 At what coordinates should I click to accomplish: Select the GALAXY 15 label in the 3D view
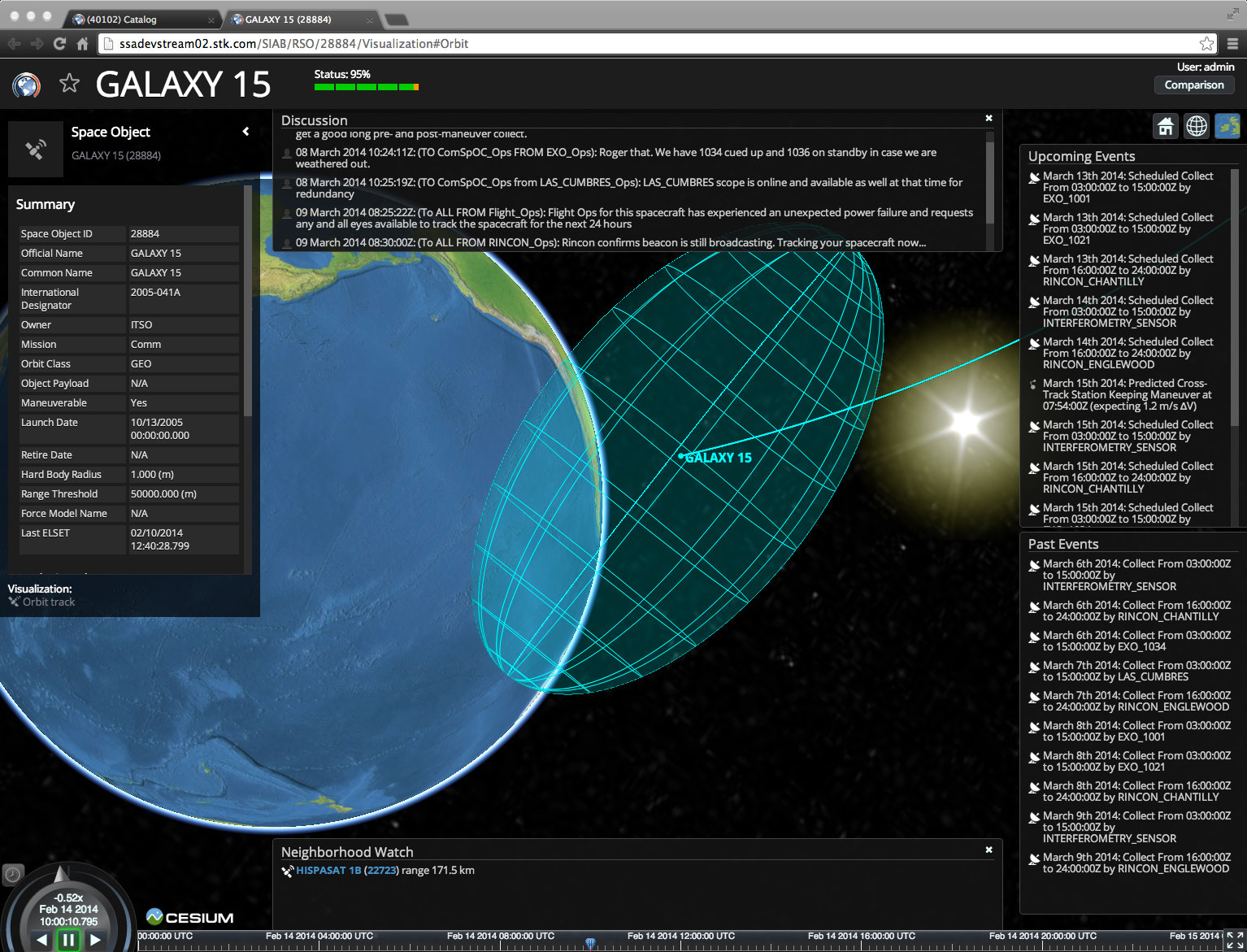(719, 458)
